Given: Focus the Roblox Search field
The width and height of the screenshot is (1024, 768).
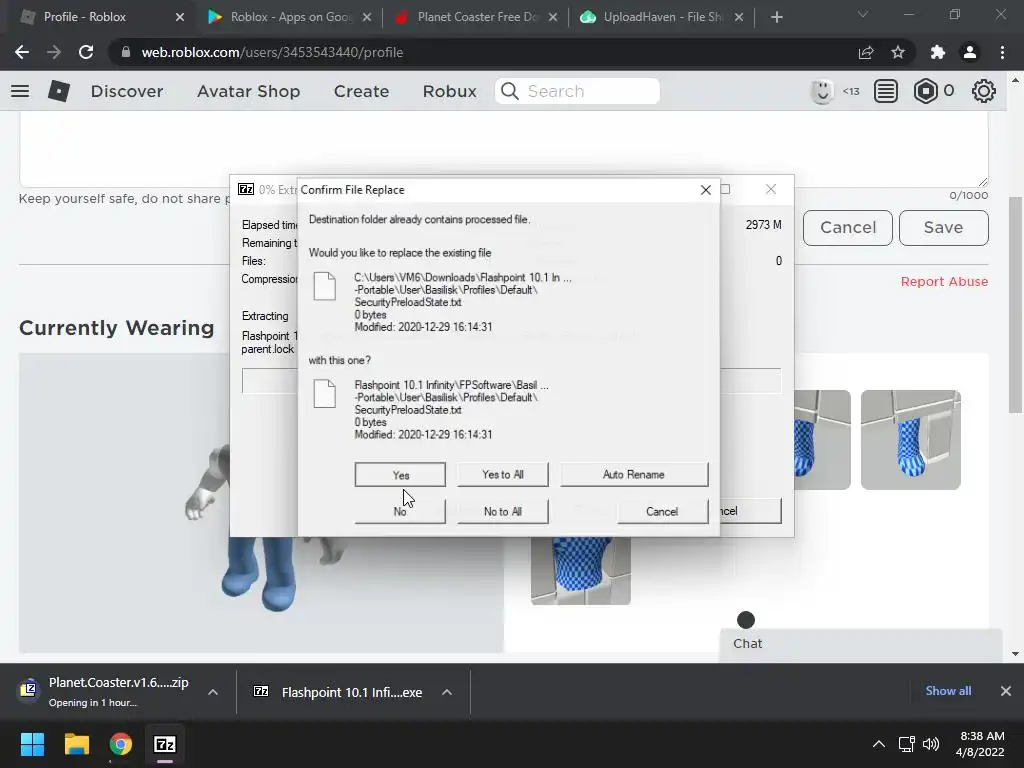Looking at the screenshot, I should pos(577,91).
